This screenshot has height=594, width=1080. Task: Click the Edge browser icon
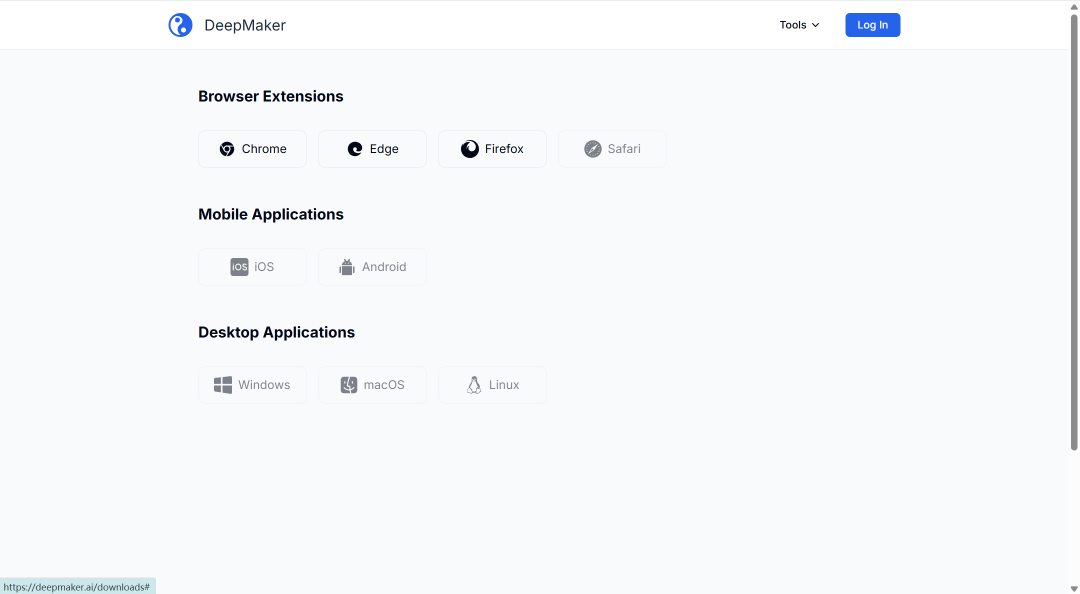[355, 149]
